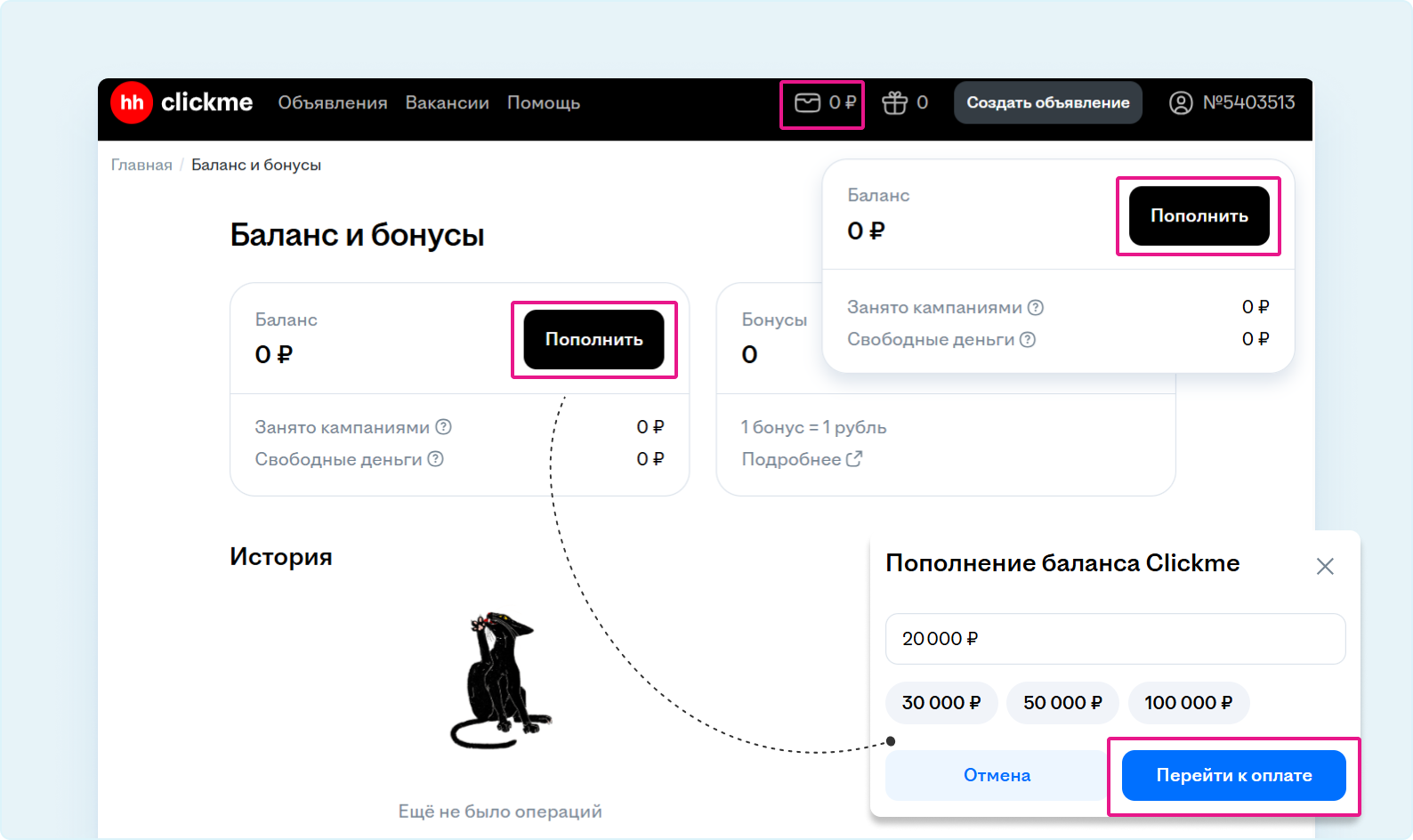Click the Перейти к оплате button
Screen dimensions: 1413x840
point(1233,775)
